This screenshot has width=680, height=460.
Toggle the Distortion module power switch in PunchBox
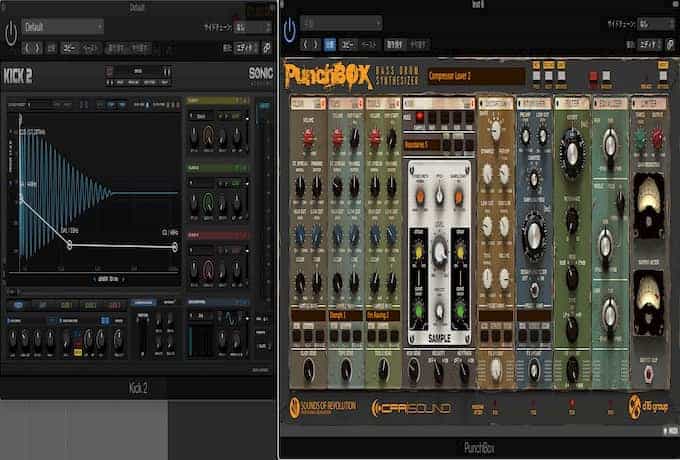click(x=481, y=104)
